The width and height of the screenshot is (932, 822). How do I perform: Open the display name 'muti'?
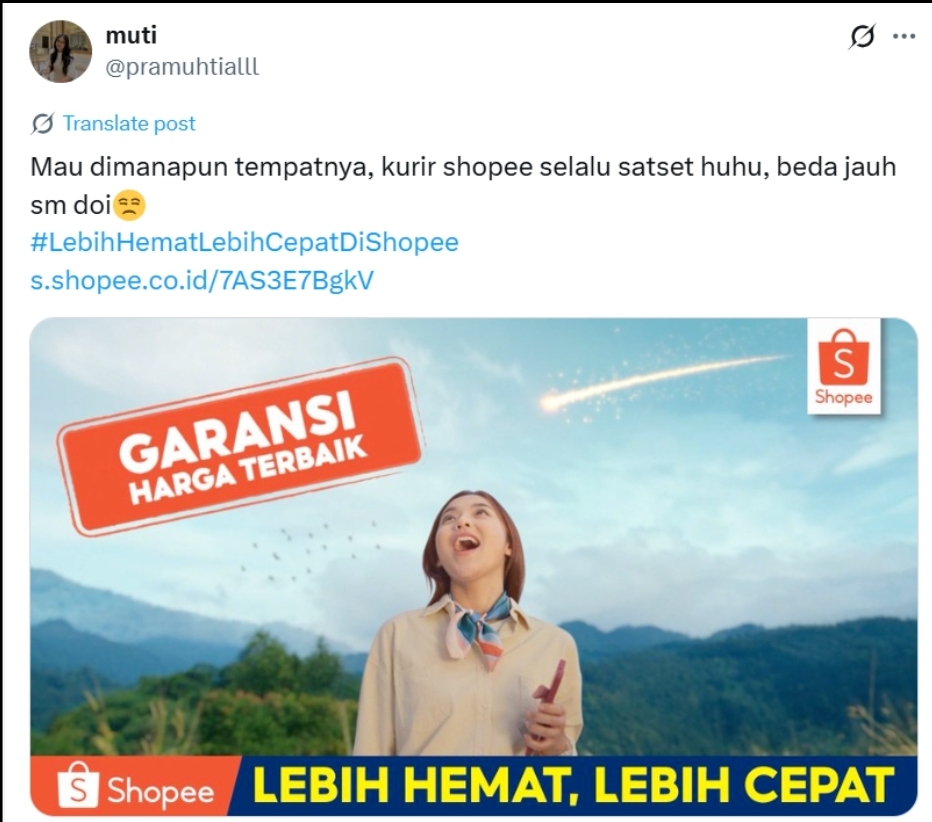[x=131, y=36]
